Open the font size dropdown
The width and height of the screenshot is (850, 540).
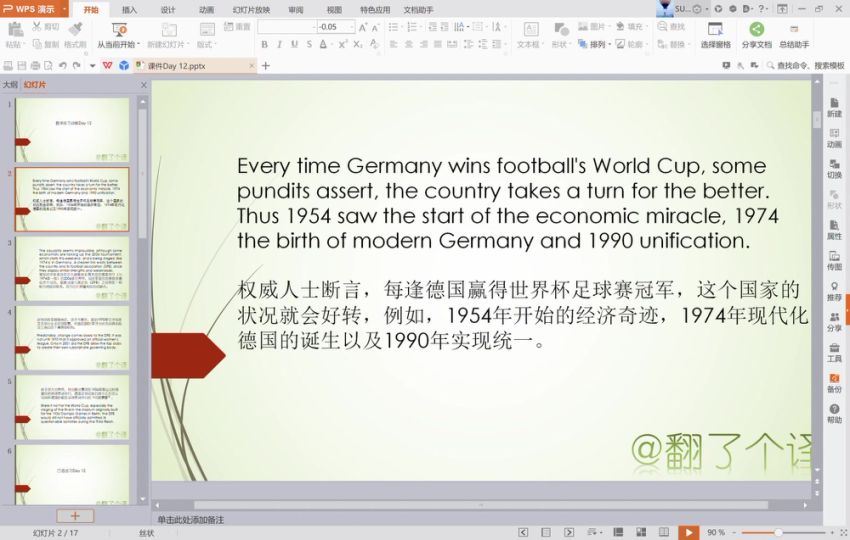point(351,27)
